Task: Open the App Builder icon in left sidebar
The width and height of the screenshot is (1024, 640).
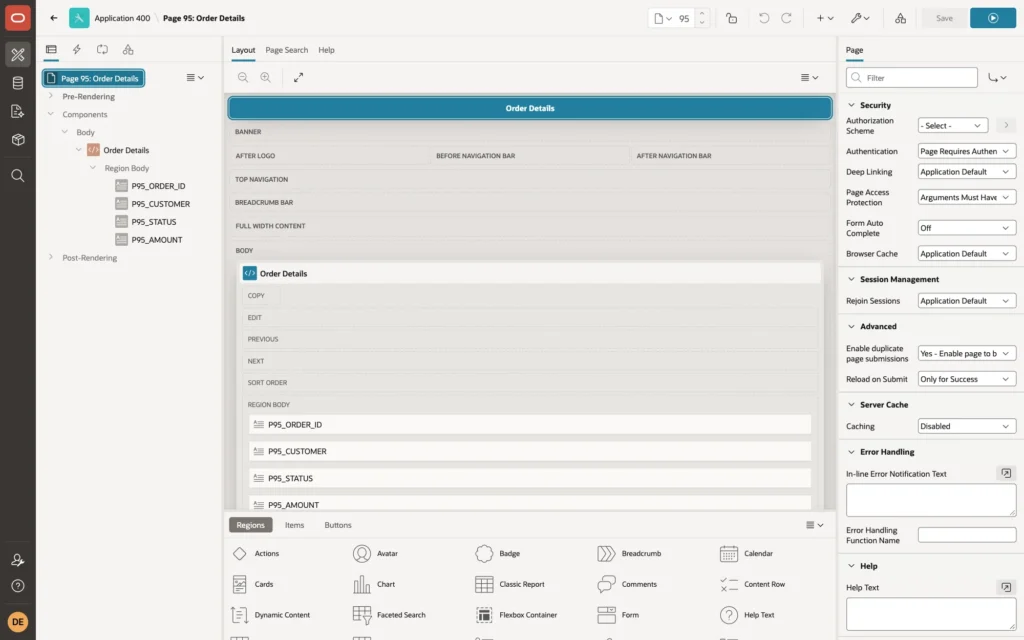Action: pos(18,54)
